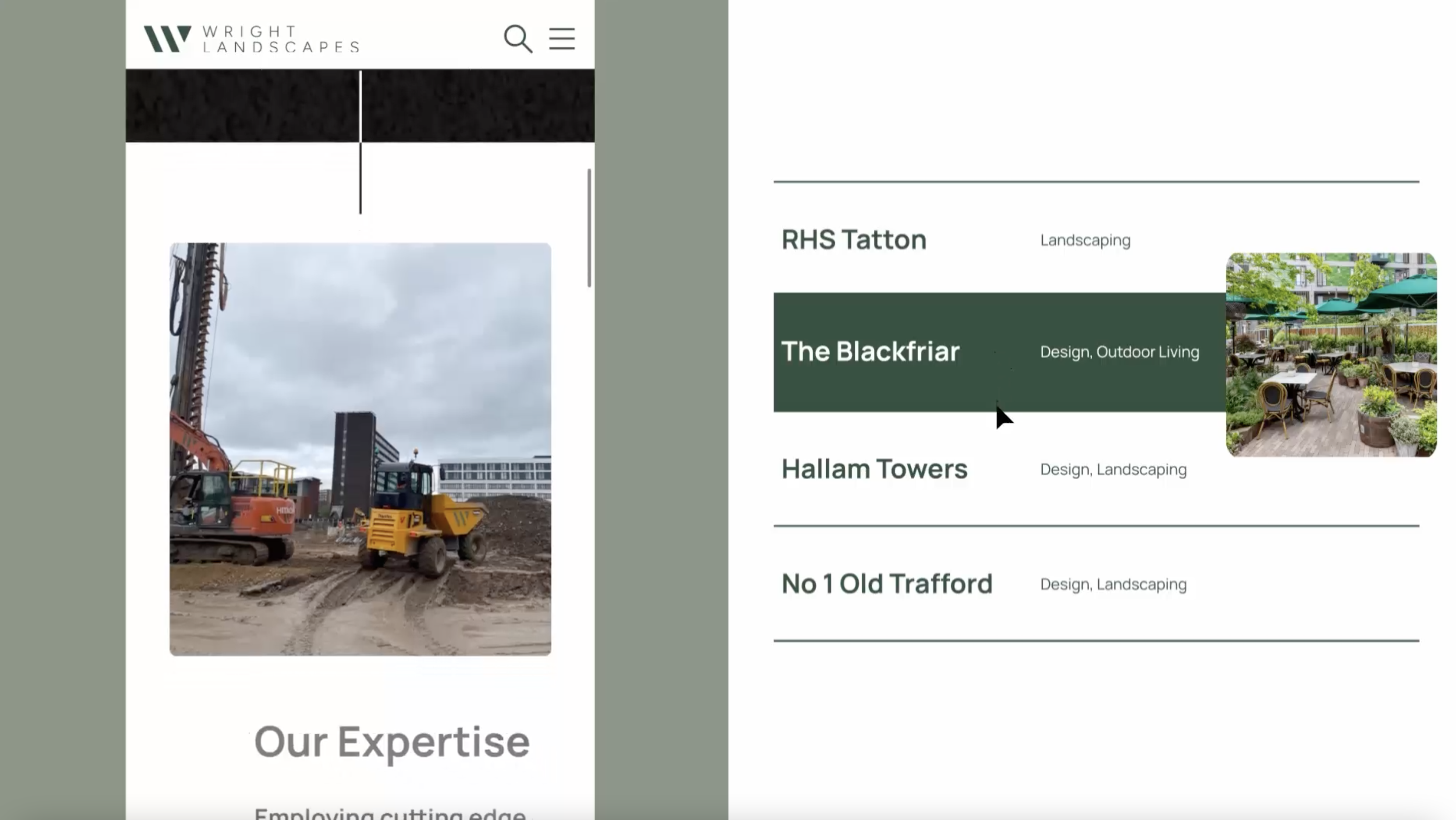Viewport: 1456px width, 820px height.
Task: Open the No 1 Old Trafford project
Action: pyautogui.click(x=886, y=584)
